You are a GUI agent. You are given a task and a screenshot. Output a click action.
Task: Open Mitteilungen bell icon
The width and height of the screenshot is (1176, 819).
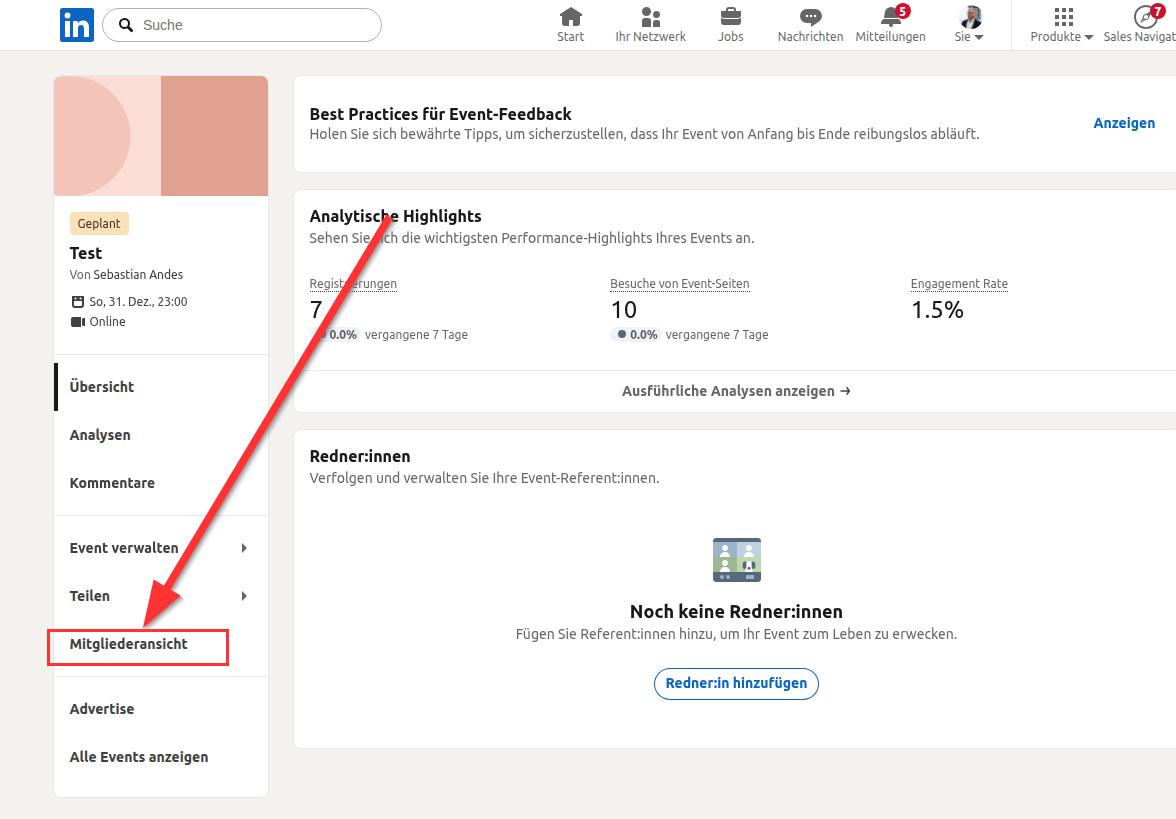pos(891,18)
